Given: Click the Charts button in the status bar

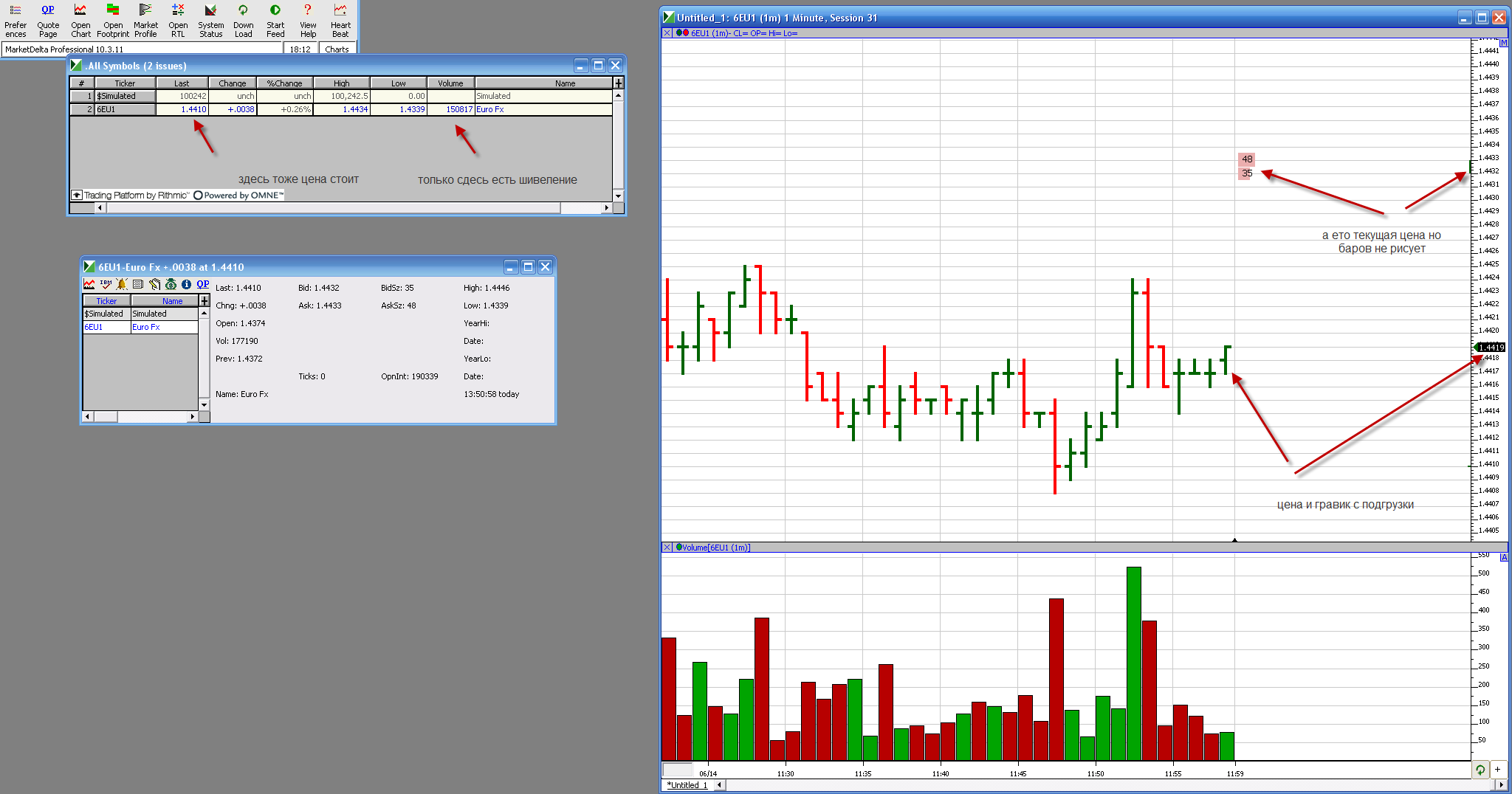Looking at the screenshot, I should (x=337, y=49).
